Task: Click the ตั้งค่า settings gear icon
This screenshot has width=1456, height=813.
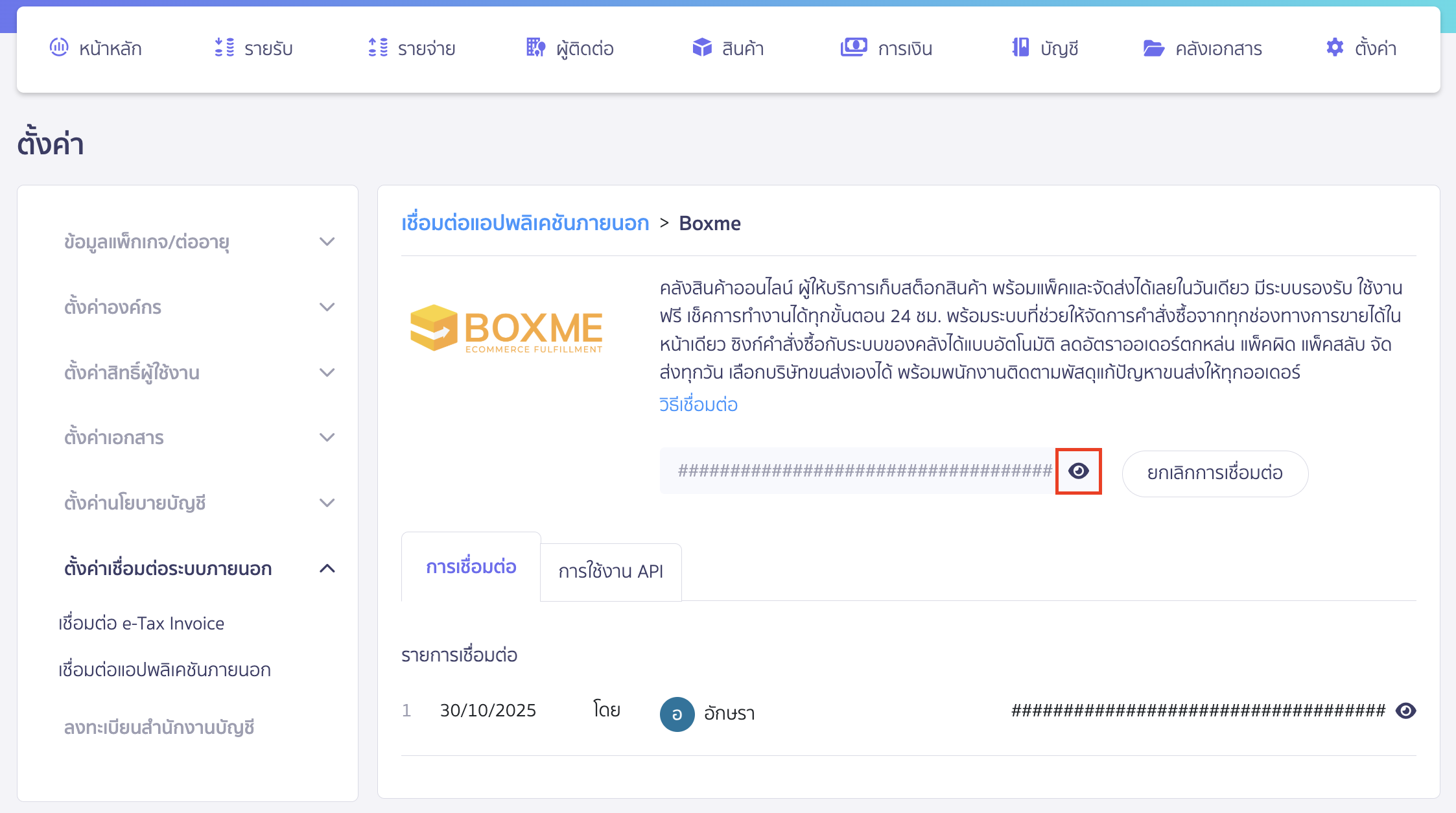Action: (1335, 47)
